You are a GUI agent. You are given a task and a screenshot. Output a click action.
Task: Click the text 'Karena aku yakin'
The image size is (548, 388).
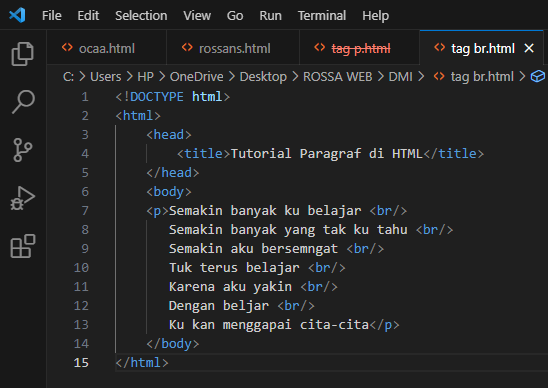point(230,287)
